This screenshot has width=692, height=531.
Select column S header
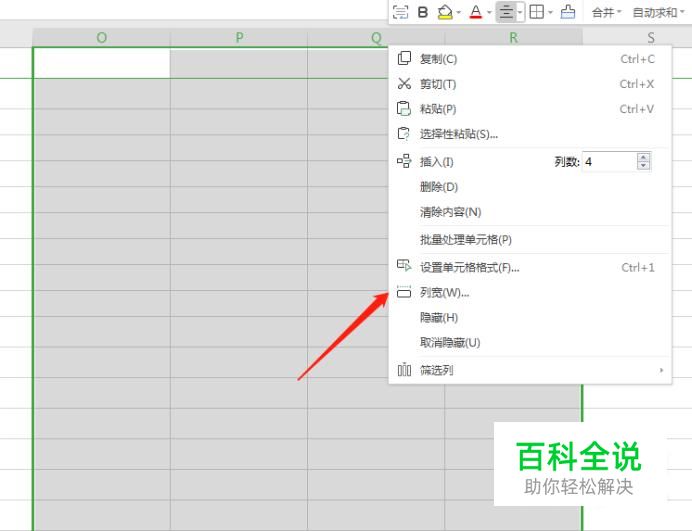[651, 38]
